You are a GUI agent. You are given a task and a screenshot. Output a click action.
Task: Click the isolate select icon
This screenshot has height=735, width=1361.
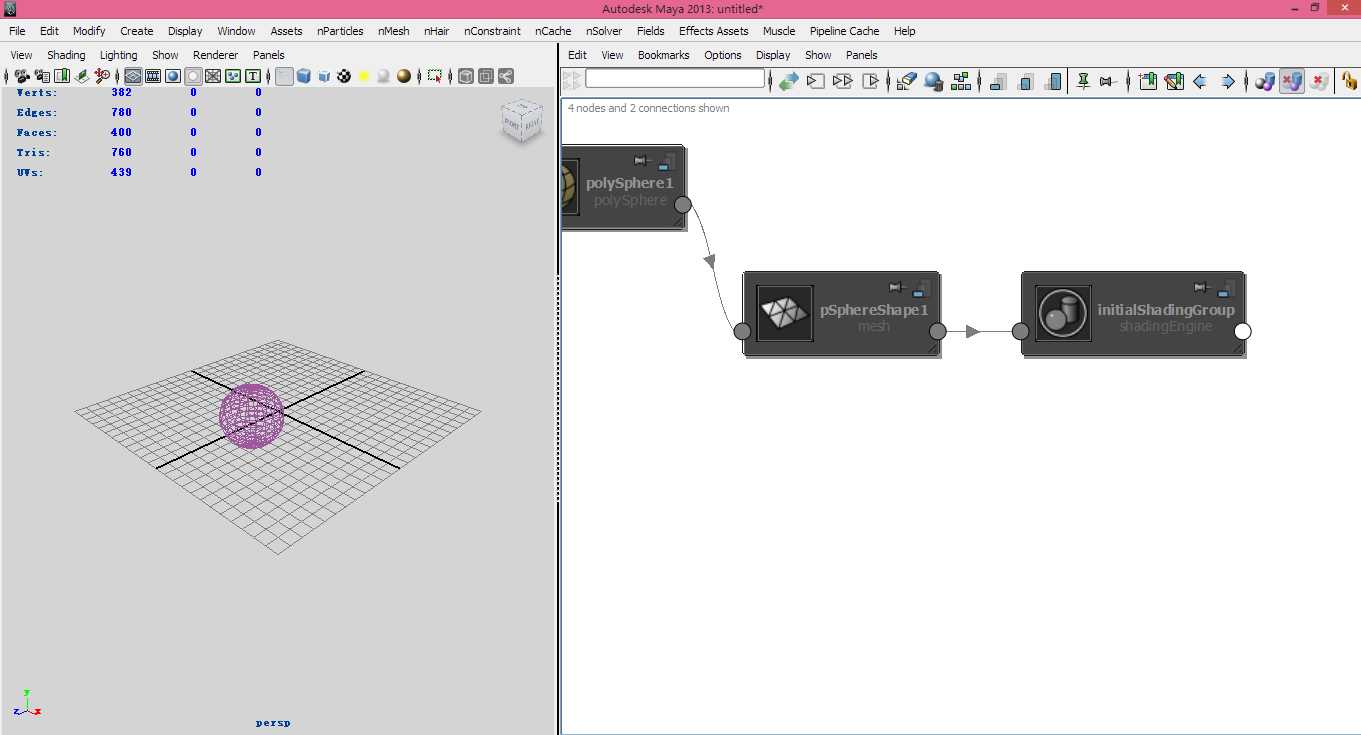[x=434, y=76]
